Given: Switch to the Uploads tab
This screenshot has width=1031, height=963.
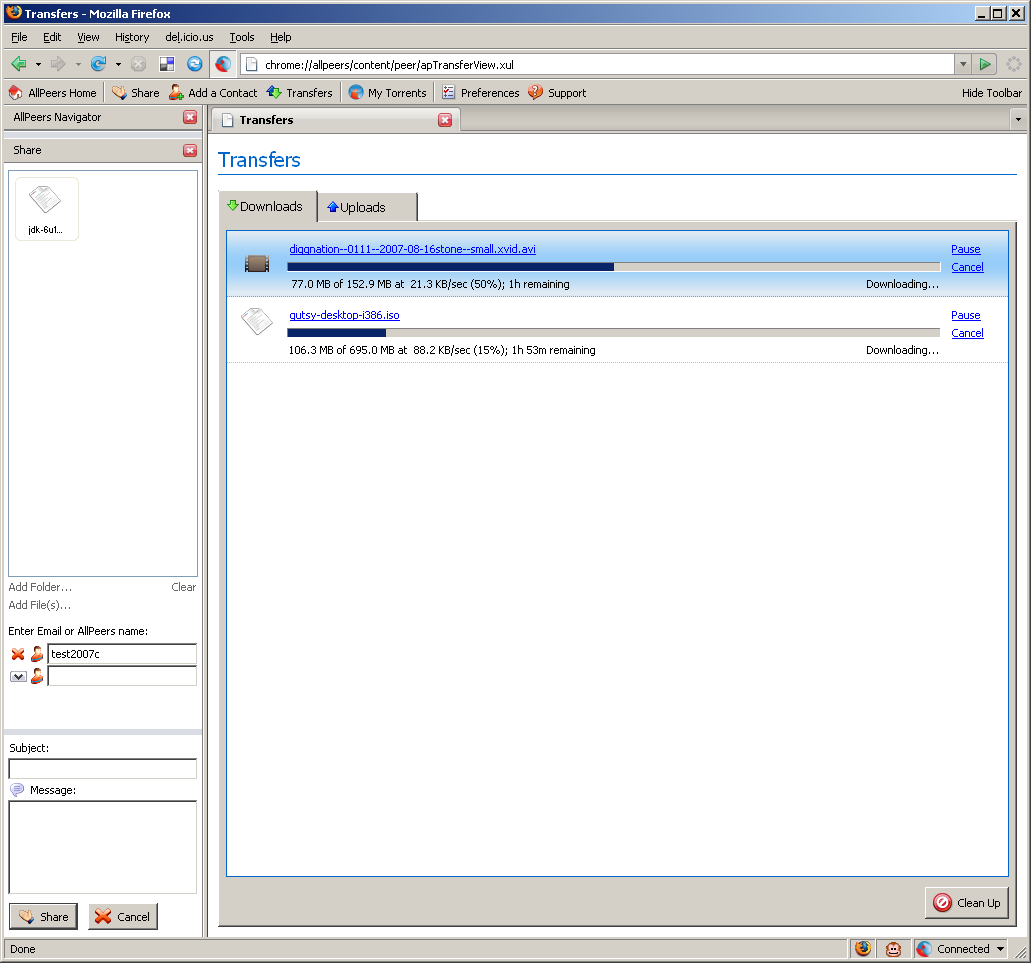Looking at the screenshot, I should pyautogui.click(x=367, y=207).
